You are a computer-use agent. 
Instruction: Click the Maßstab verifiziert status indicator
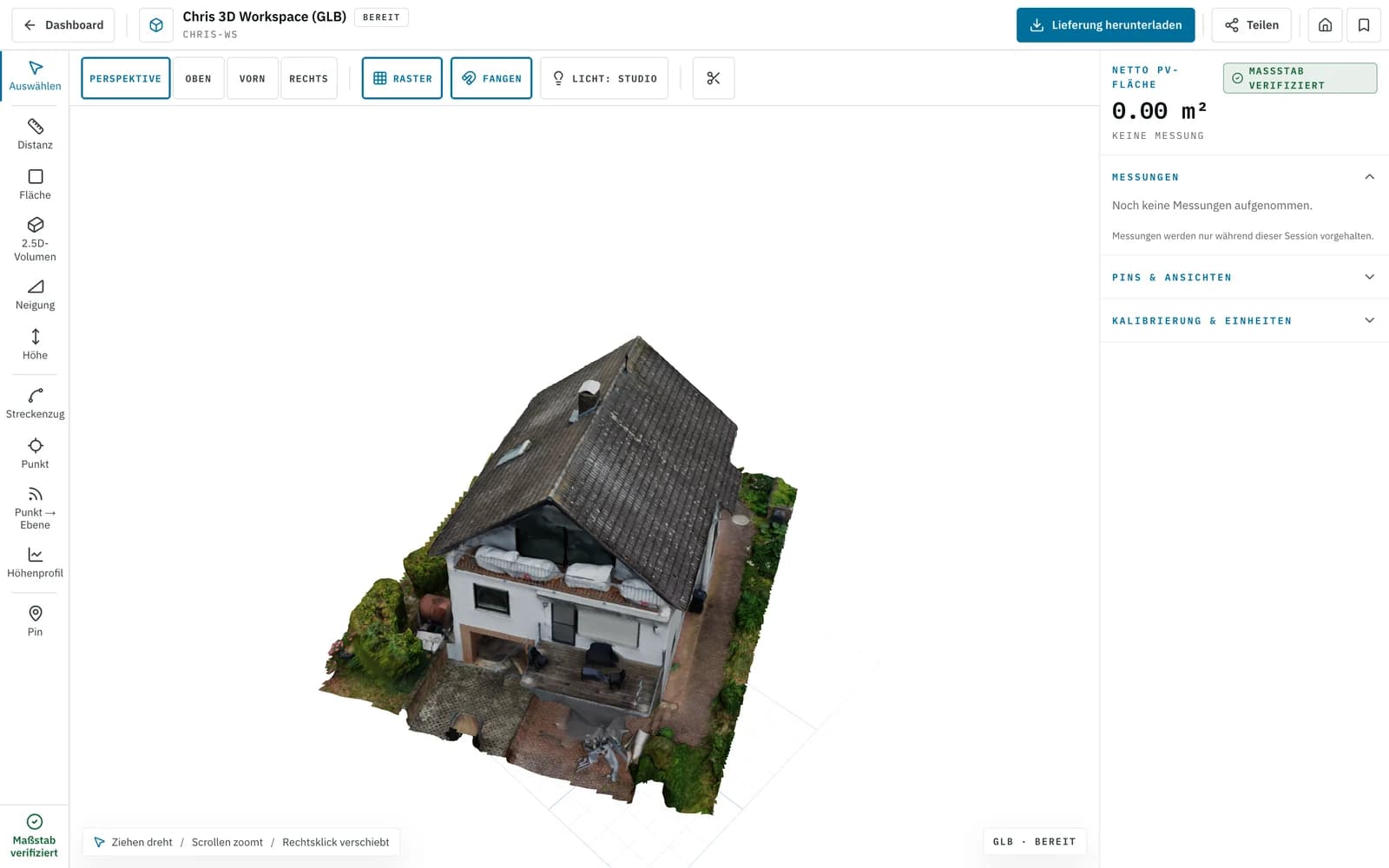click(x=35, y=836)
